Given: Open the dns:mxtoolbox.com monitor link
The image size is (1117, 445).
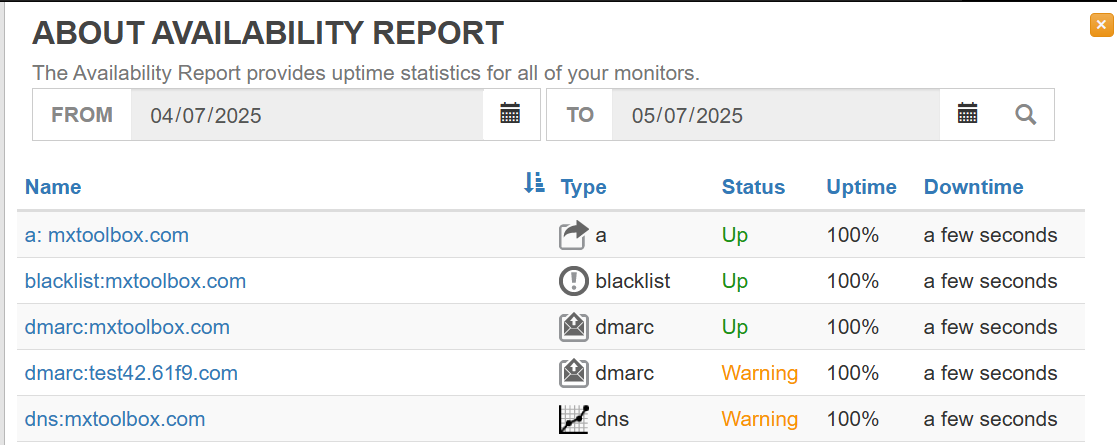Looking at the screenshot, I should coord(115,419).
